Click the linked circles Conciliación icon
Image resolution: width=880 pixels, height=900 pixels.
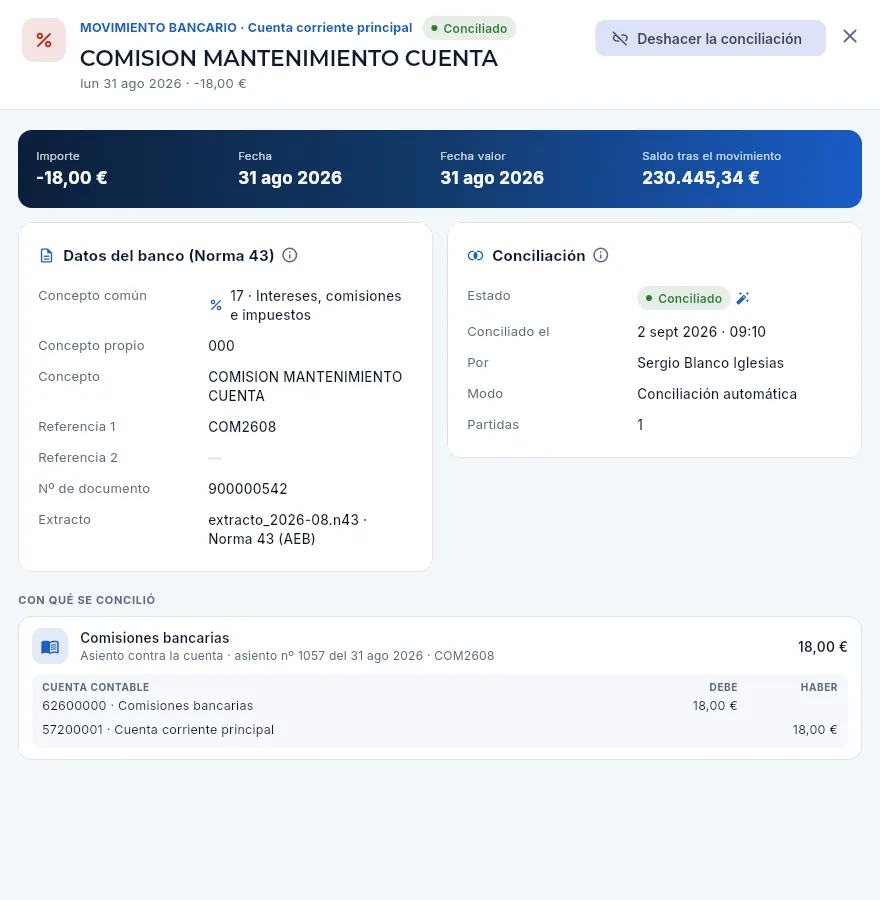475,255
